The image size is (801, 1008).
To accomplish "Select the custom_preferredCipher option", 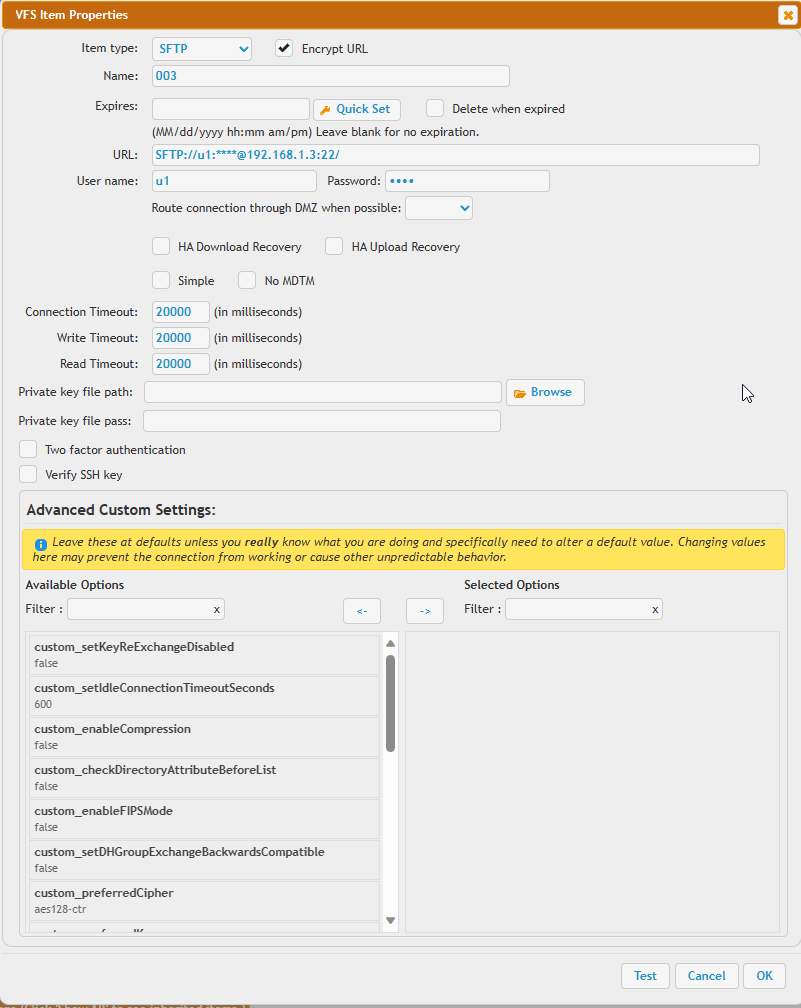I will point(200,900).
